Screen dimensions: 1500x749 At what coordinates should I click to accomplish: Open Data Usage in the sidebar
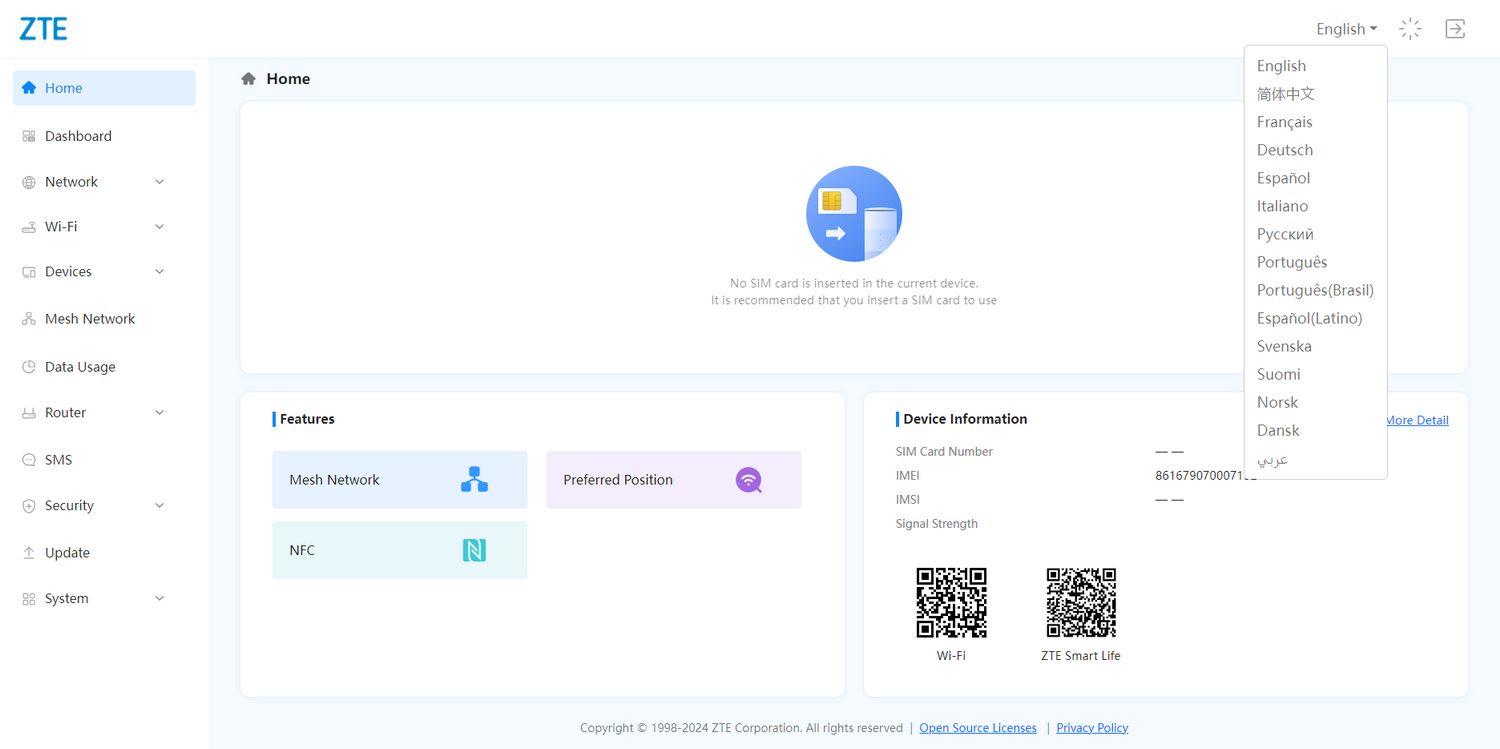[80, 367]
